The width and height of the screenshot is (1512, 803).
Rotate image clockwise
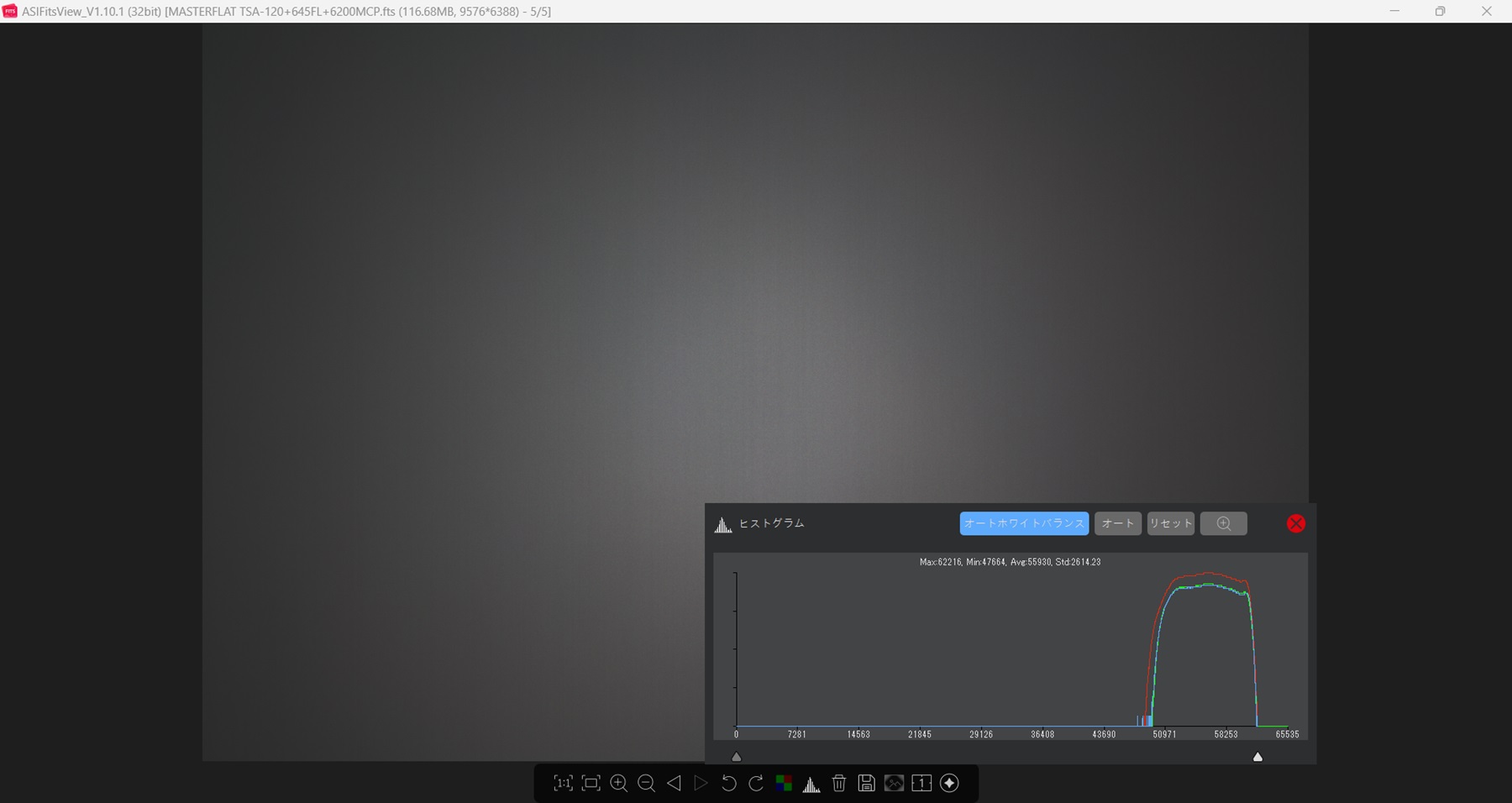(x=756, y=783)
